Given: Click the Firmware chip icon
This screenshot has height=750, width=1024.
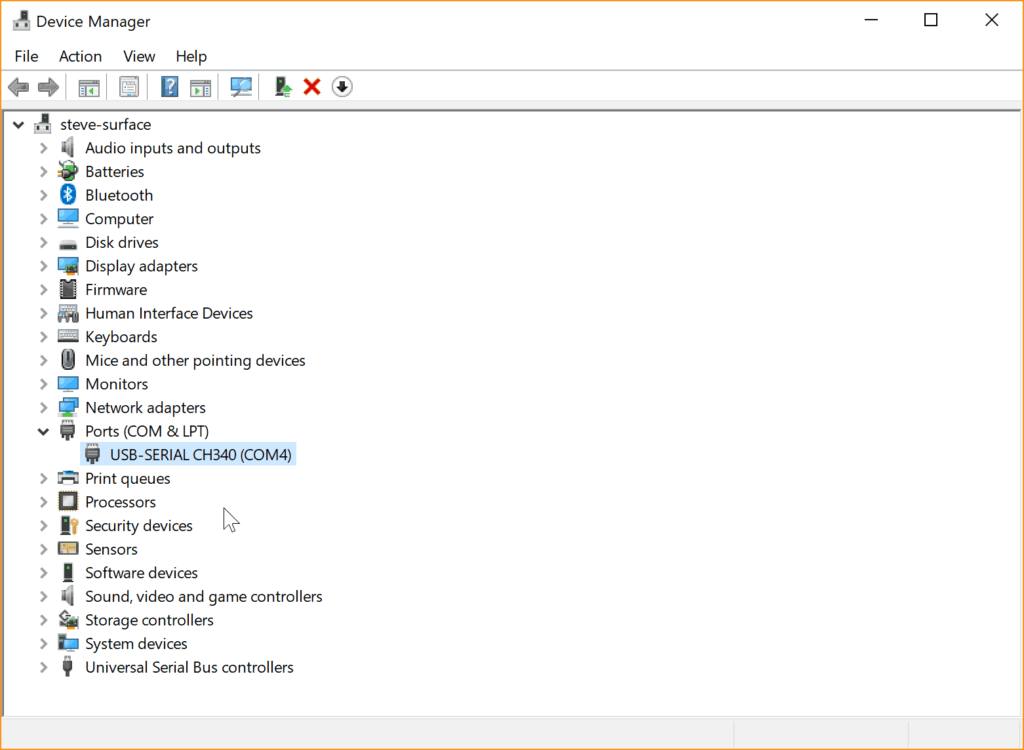Looking at the screenshot, I should (x=68, y=289).
